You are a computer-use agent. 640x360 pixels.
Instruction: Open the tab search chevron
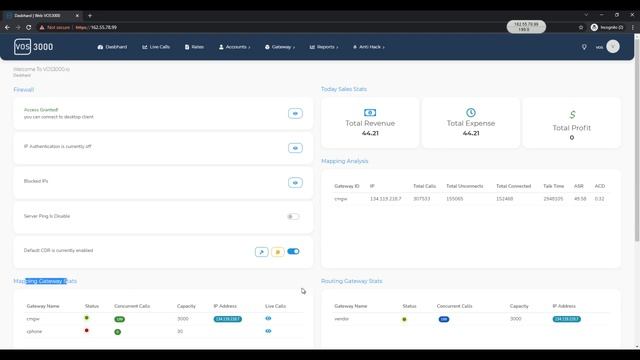[x=586, y=15]
